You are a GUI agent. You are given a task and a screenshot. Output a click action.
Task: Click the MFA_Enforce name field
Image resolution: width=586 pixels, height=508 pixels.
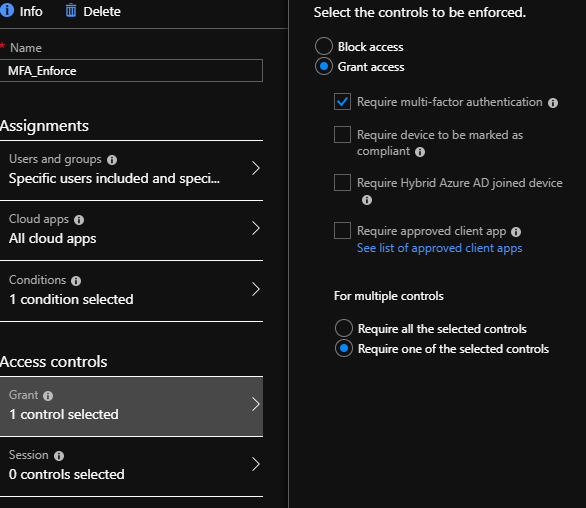pos(131,71)
